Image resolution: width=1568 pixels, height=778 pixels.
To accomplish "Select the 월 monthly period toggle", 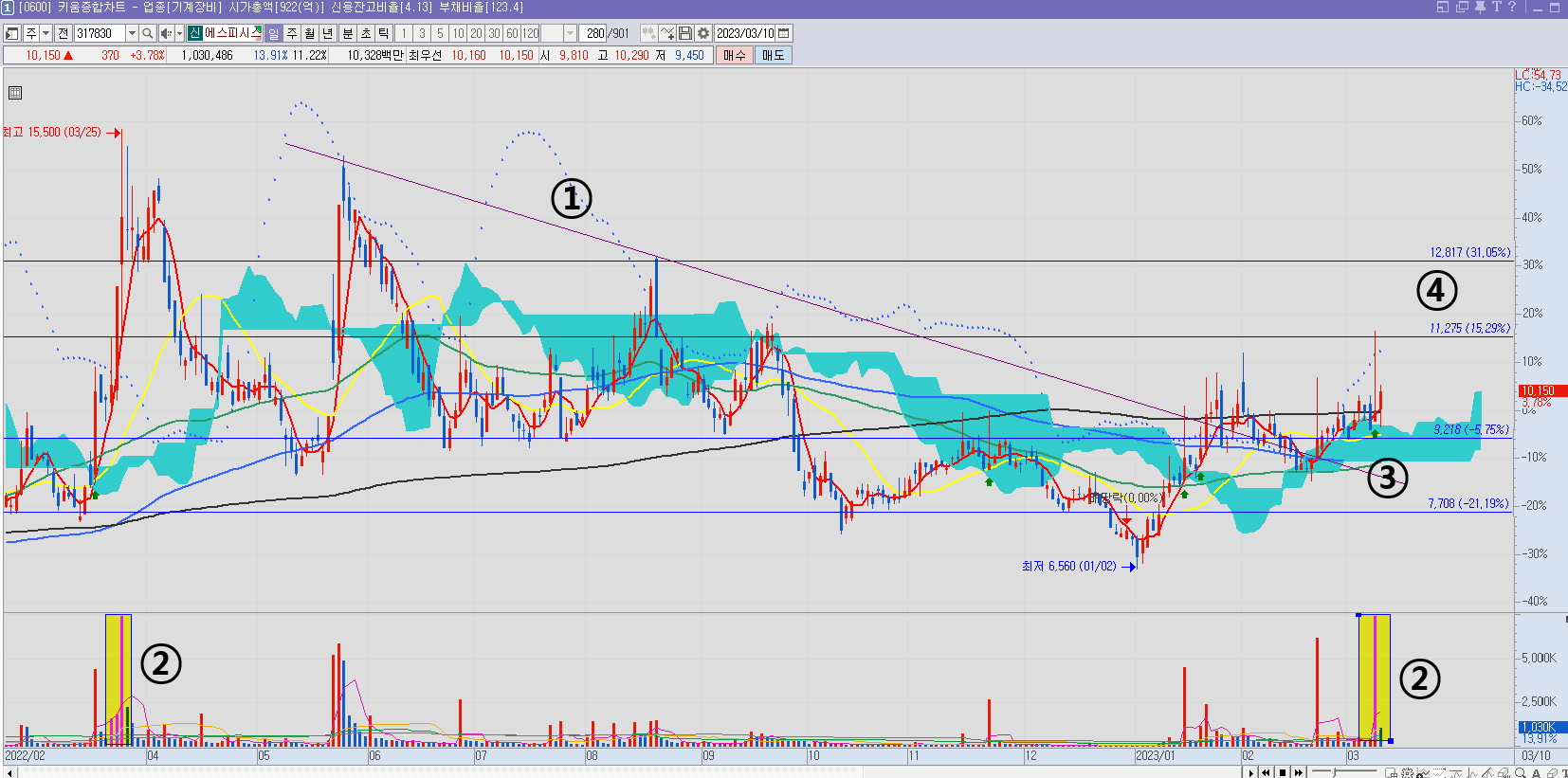I will click(x=310, y=33).
